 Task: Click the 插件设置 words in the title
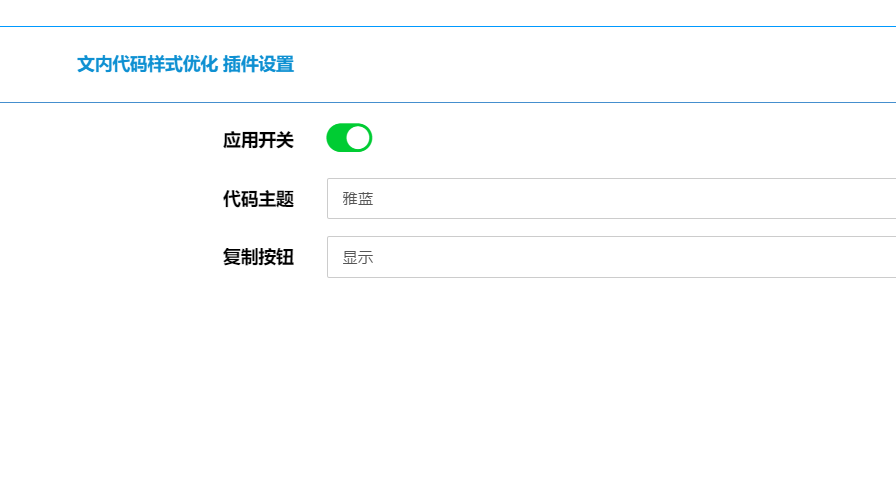coord(258,64)
